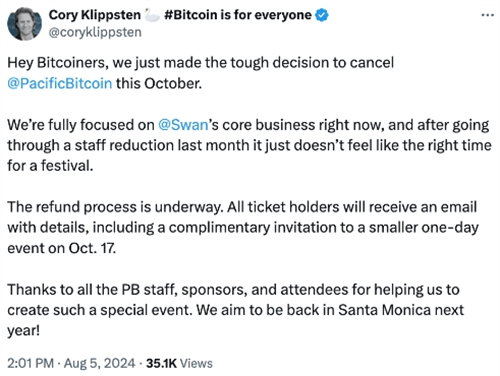Select the Cory Klippsten display name
The height and width of the screenshot is (376, 500).
point(95,15)
